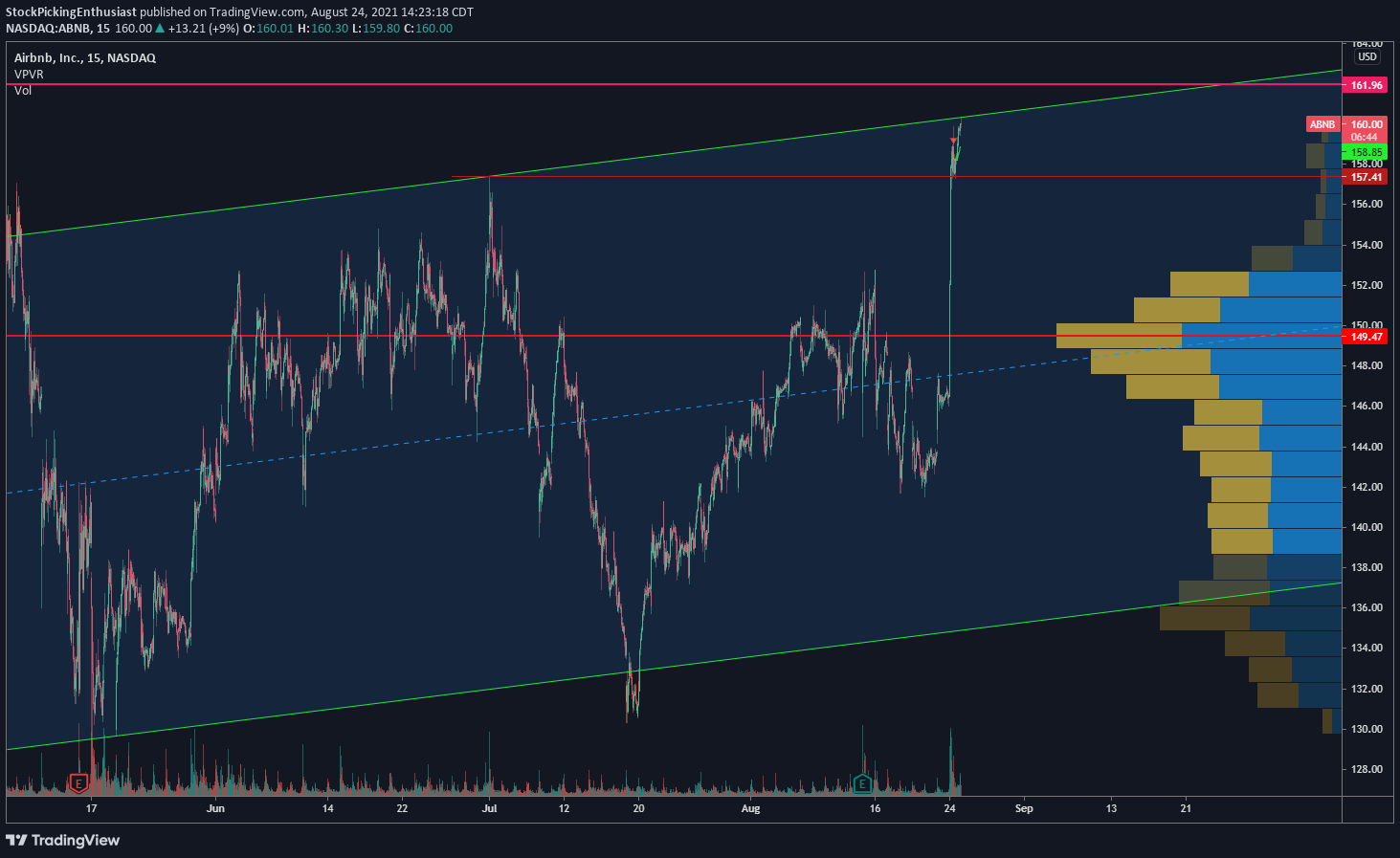
Task: Click the Jun label on time axis
Action: (x=216, y=808)
